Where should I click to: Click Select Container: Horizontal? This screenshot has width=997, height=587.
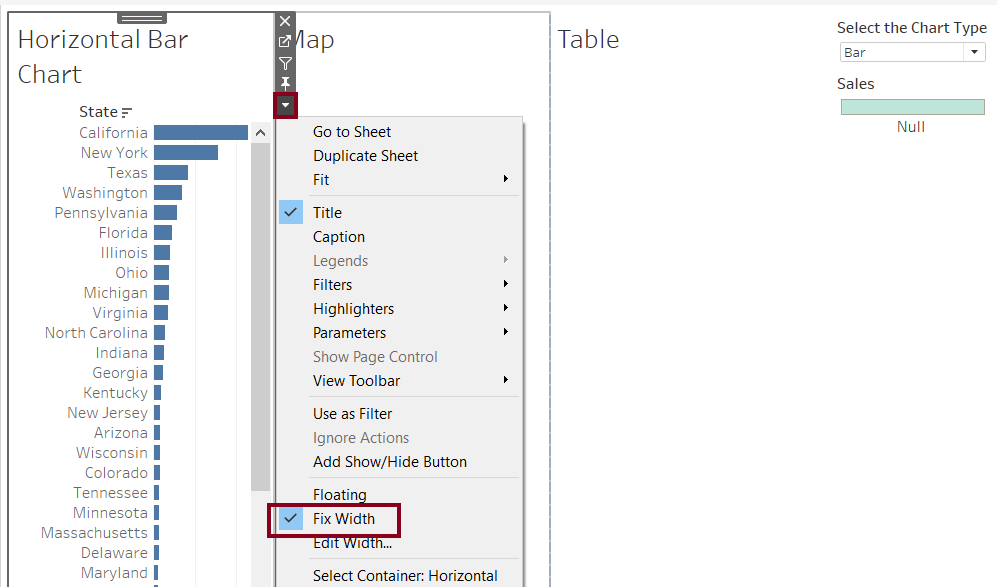[405, 575]
